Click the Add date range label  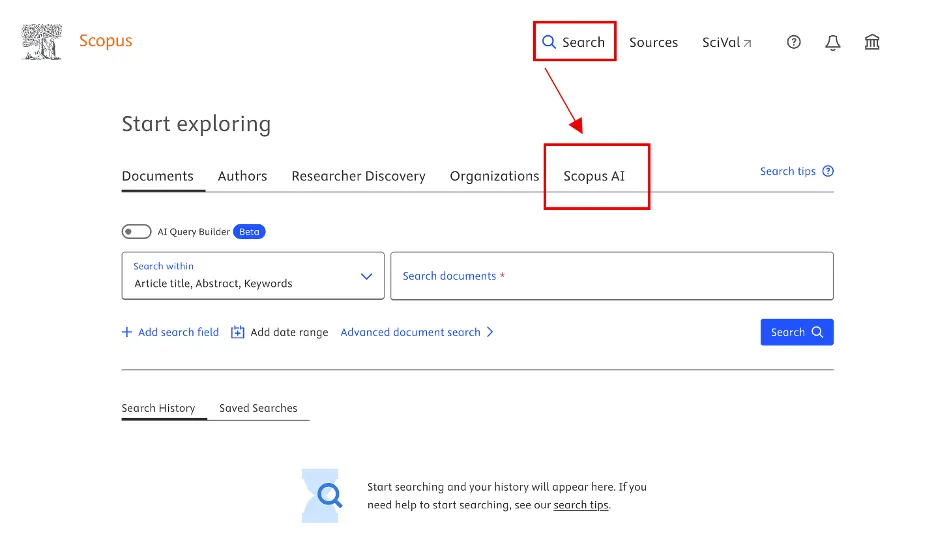click(x=289, y=332)
